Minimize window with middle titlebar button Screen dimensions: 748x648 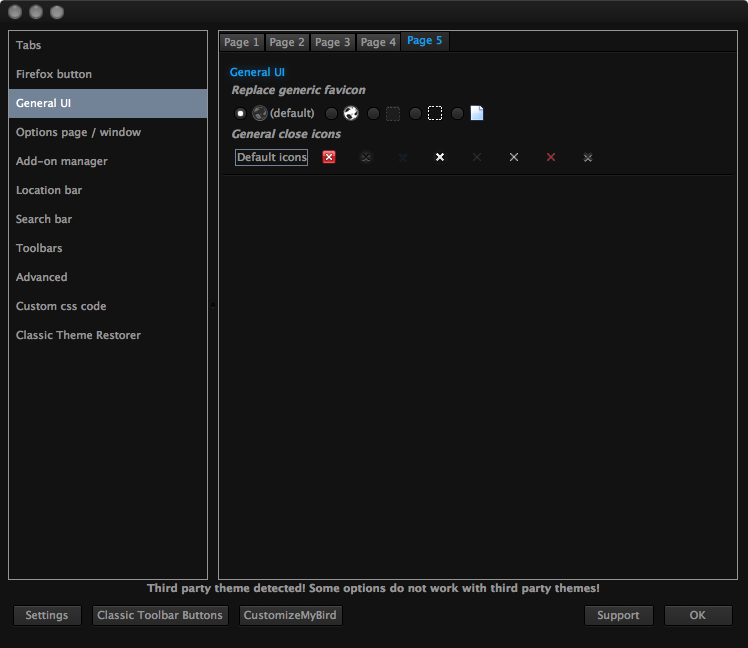(36, 12)
